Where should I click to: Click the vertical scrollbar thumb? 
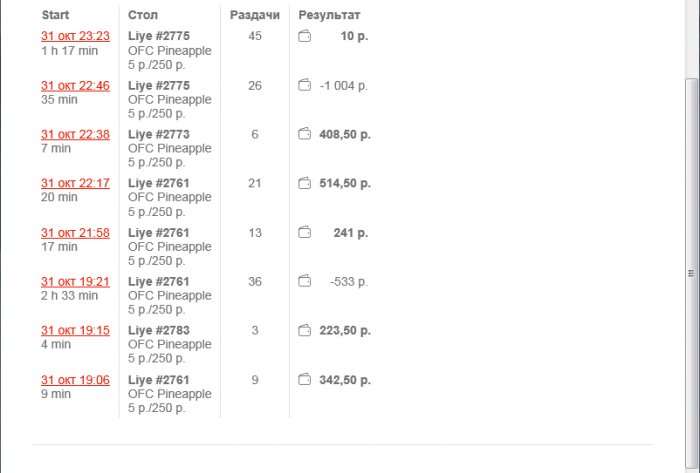coord(691,272)
